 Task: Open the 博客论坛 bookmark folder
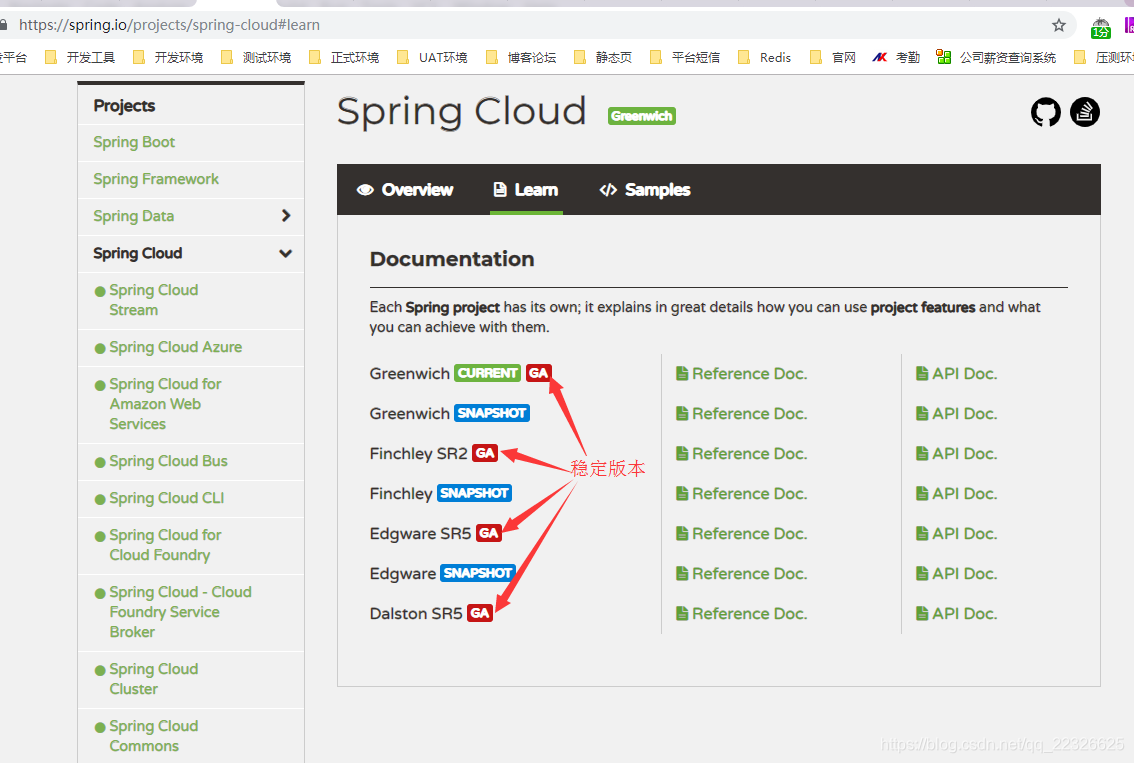coord(521,57)
